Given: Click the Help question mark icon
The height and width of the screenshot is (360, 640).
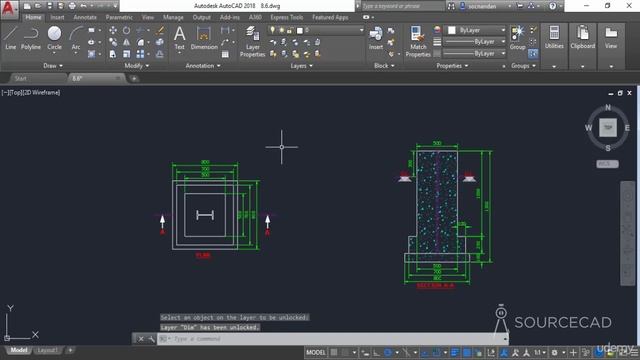Looking at the screenshot, I should (x=552, y=6).
